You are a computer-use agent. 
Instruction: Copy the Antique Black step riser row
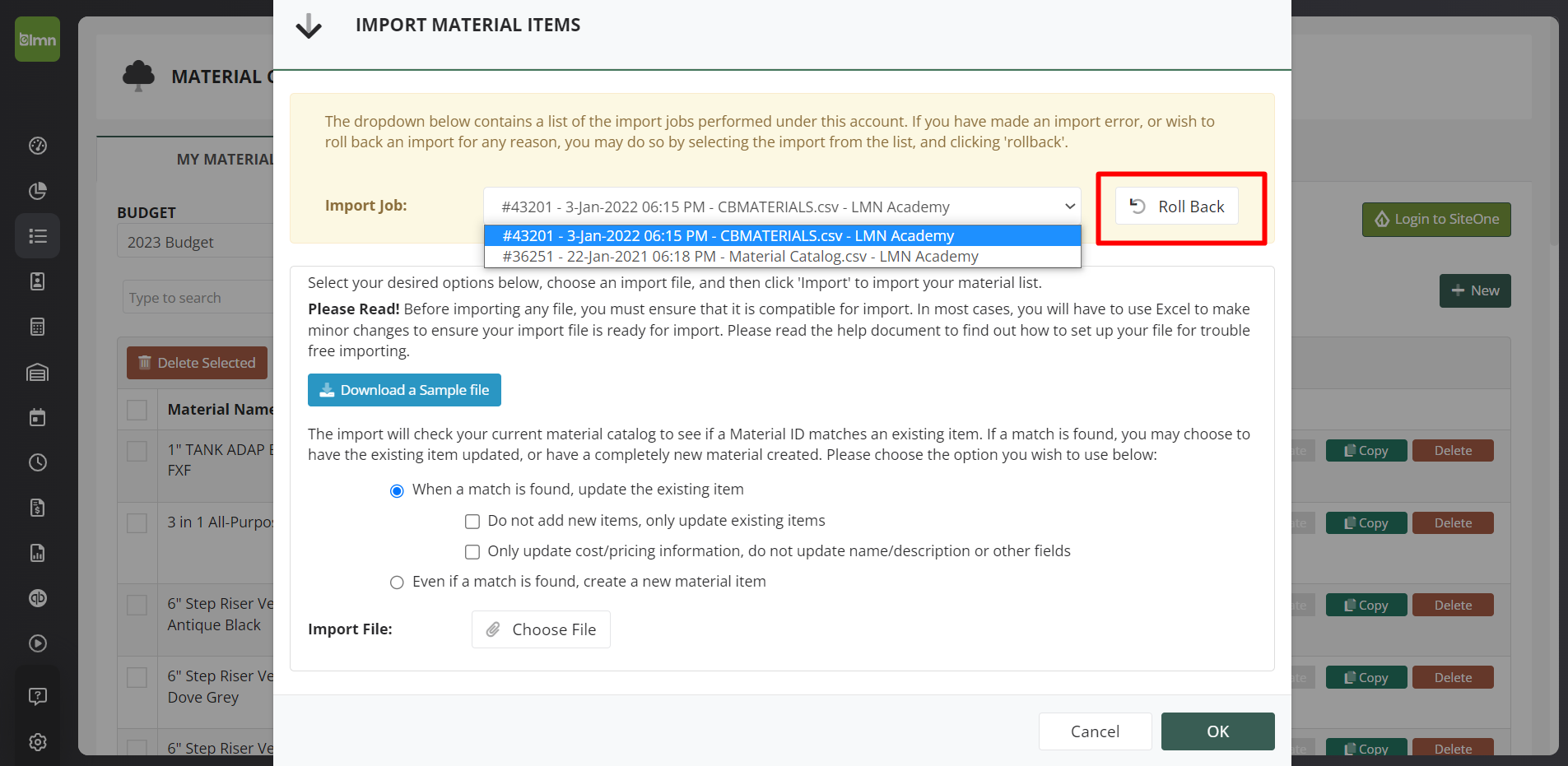point(1366,606)
